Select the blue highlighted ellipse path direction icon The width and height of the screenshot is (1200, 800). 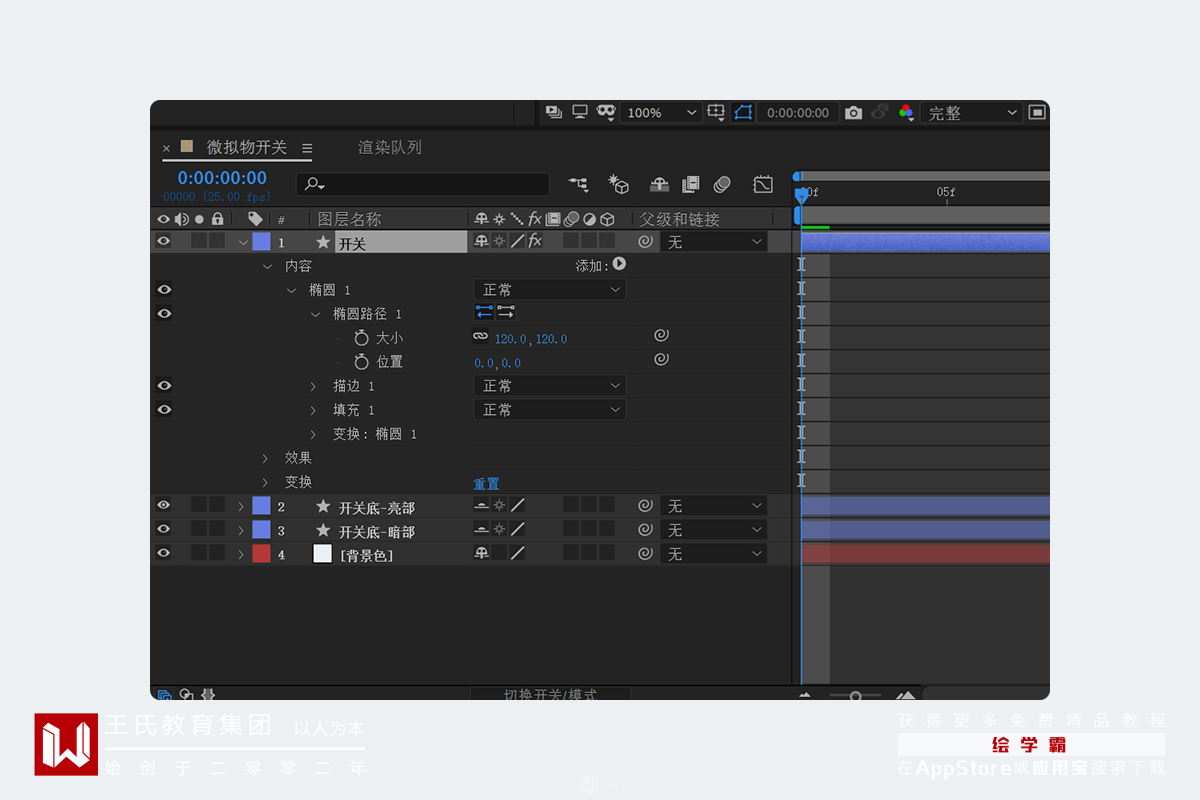point(484,313)
